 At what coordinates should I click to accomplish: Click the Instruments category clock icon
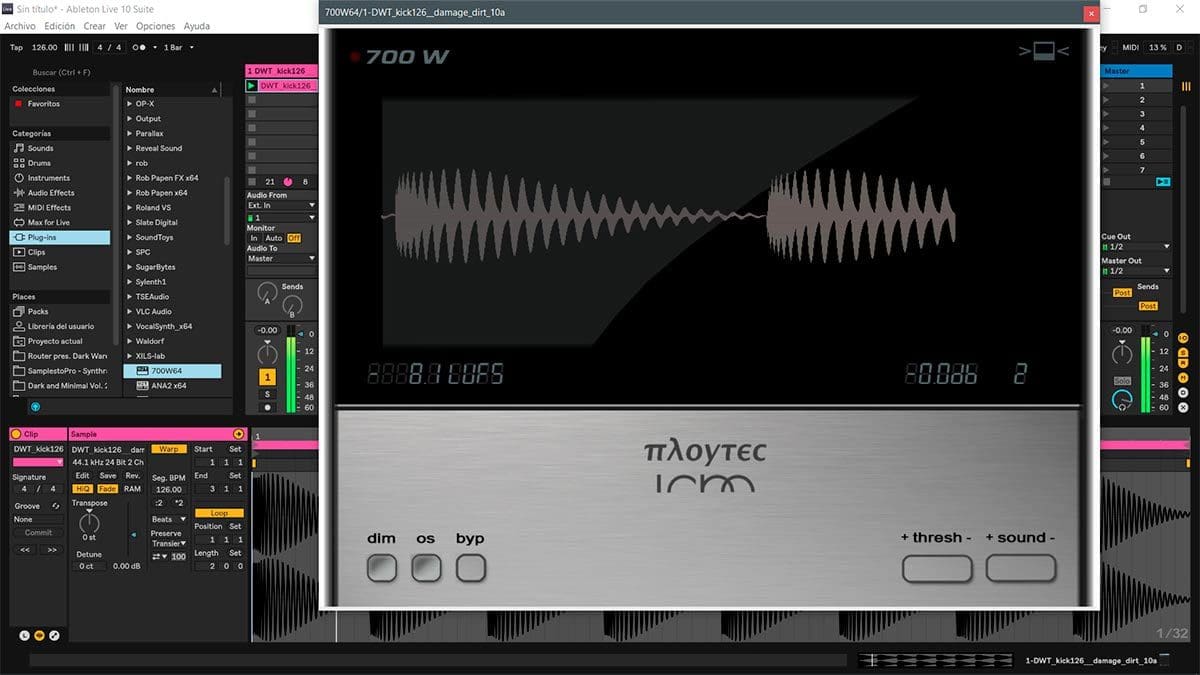coord(18,178)
